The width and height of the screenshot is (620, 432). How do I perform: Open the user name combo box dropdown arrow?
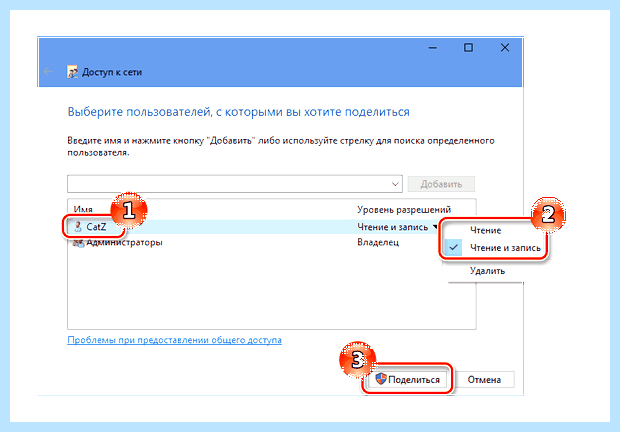point(395,184)
